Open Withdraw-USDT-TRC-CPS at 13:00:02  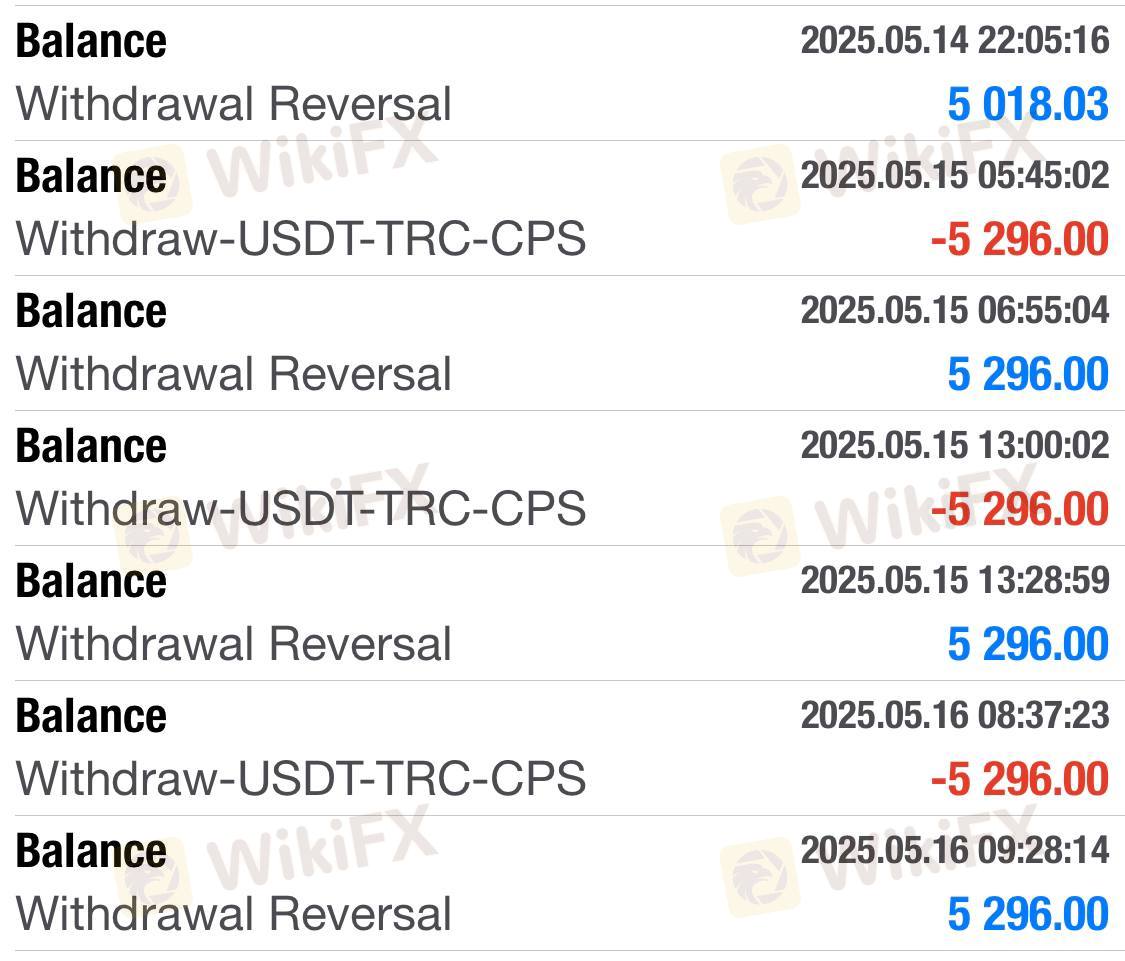point(562,478)
